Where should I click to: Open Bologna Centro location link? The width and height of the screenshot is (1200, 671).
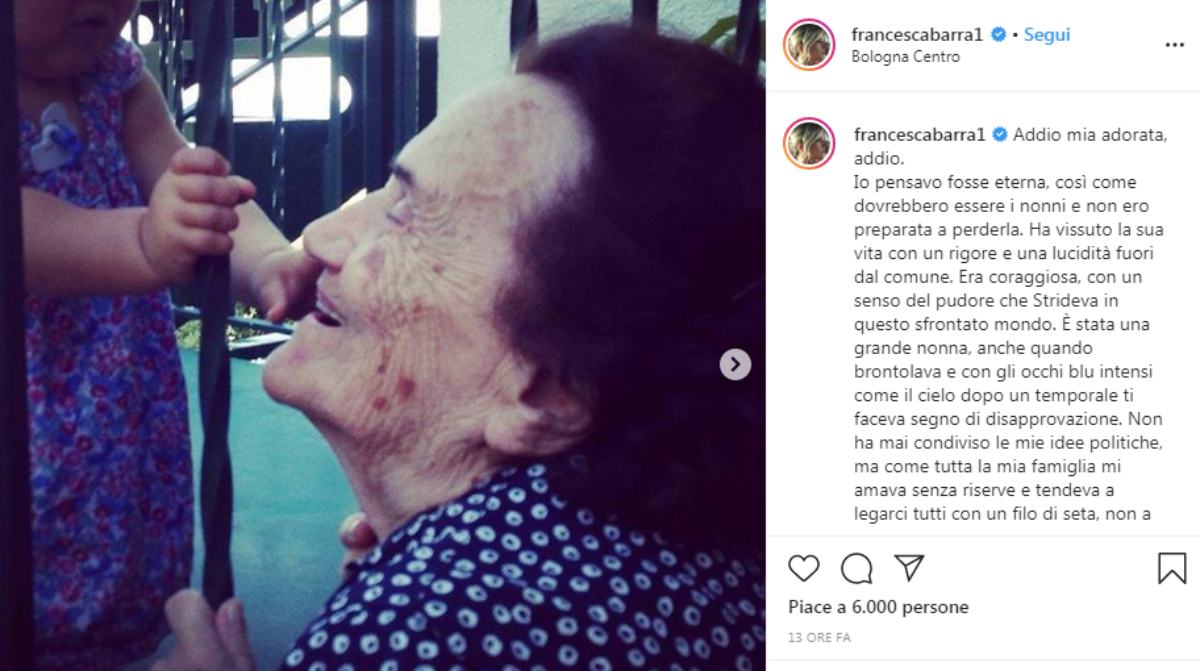point(906,57)
